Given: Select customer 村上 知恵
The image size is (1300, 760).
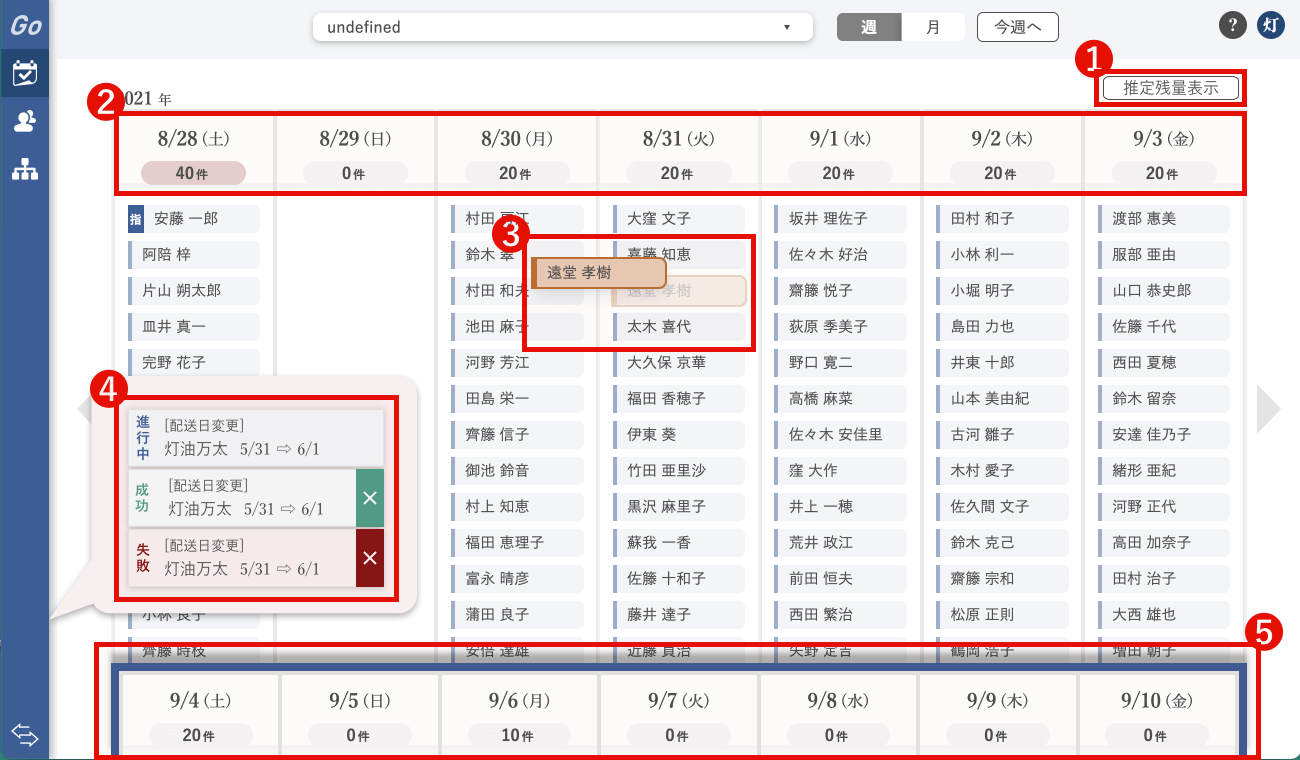Looking at the screenshot, I should click(517, 507).
